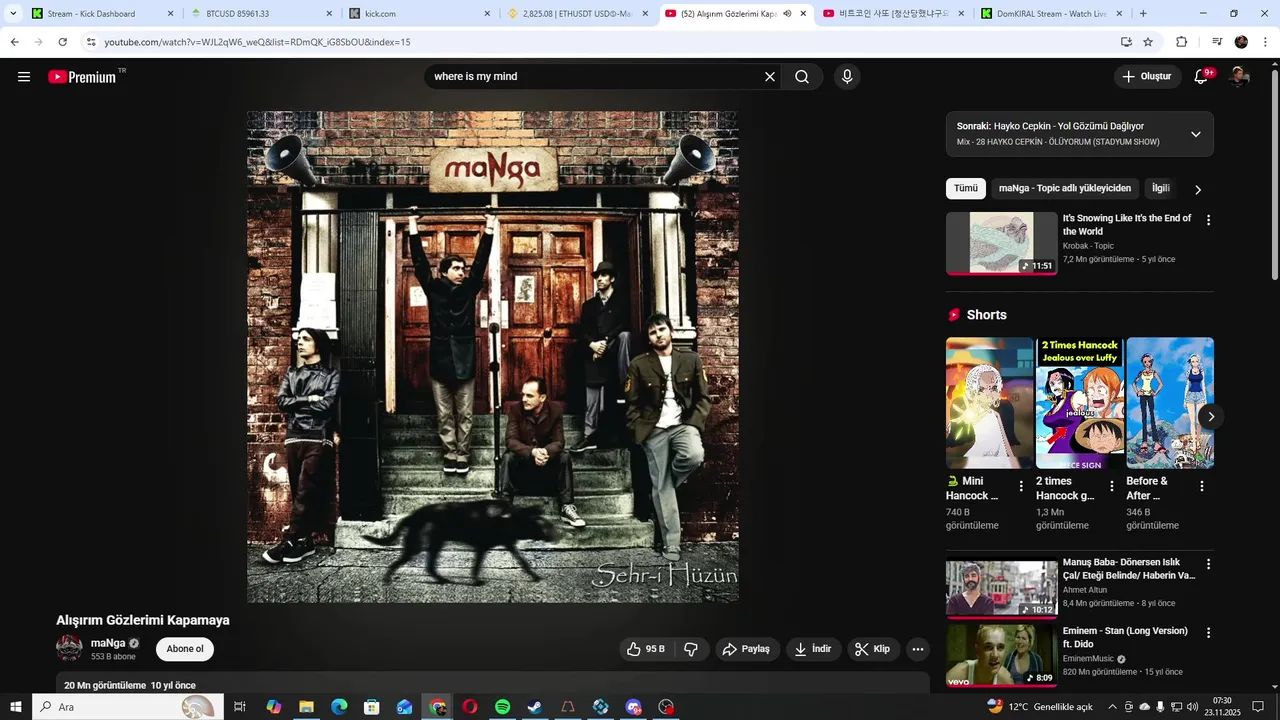Show more filter chips with right arrow

[x=1198, y=189]
